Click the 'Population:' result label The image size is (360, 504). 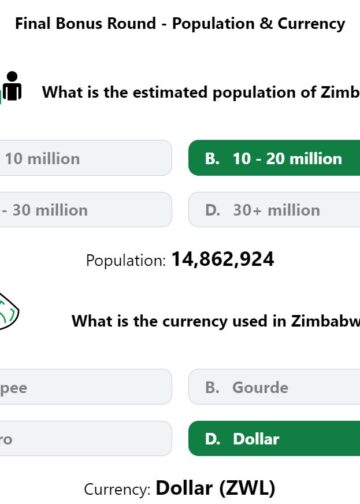[x=126, y=260]
